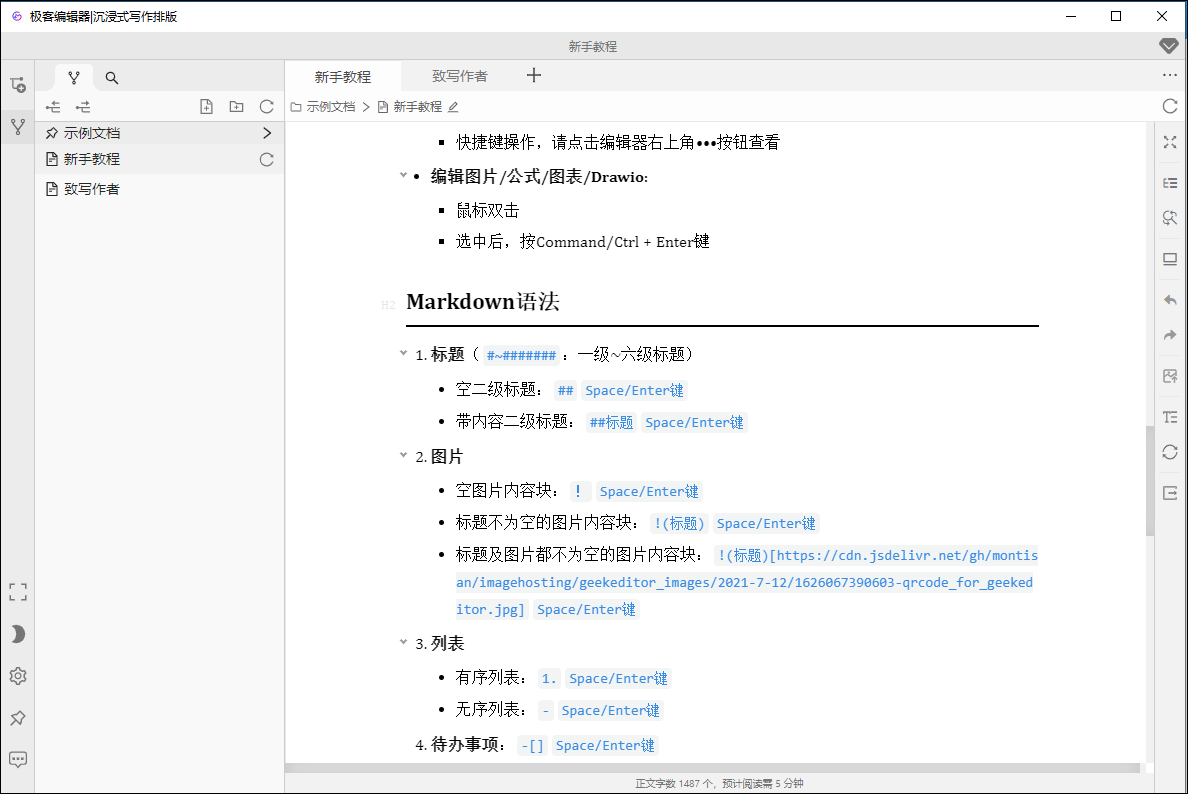Redo with the forward-arrow icon
Image resolution: width=1188 pixels, height=794 pixels.
point(1170,335)
